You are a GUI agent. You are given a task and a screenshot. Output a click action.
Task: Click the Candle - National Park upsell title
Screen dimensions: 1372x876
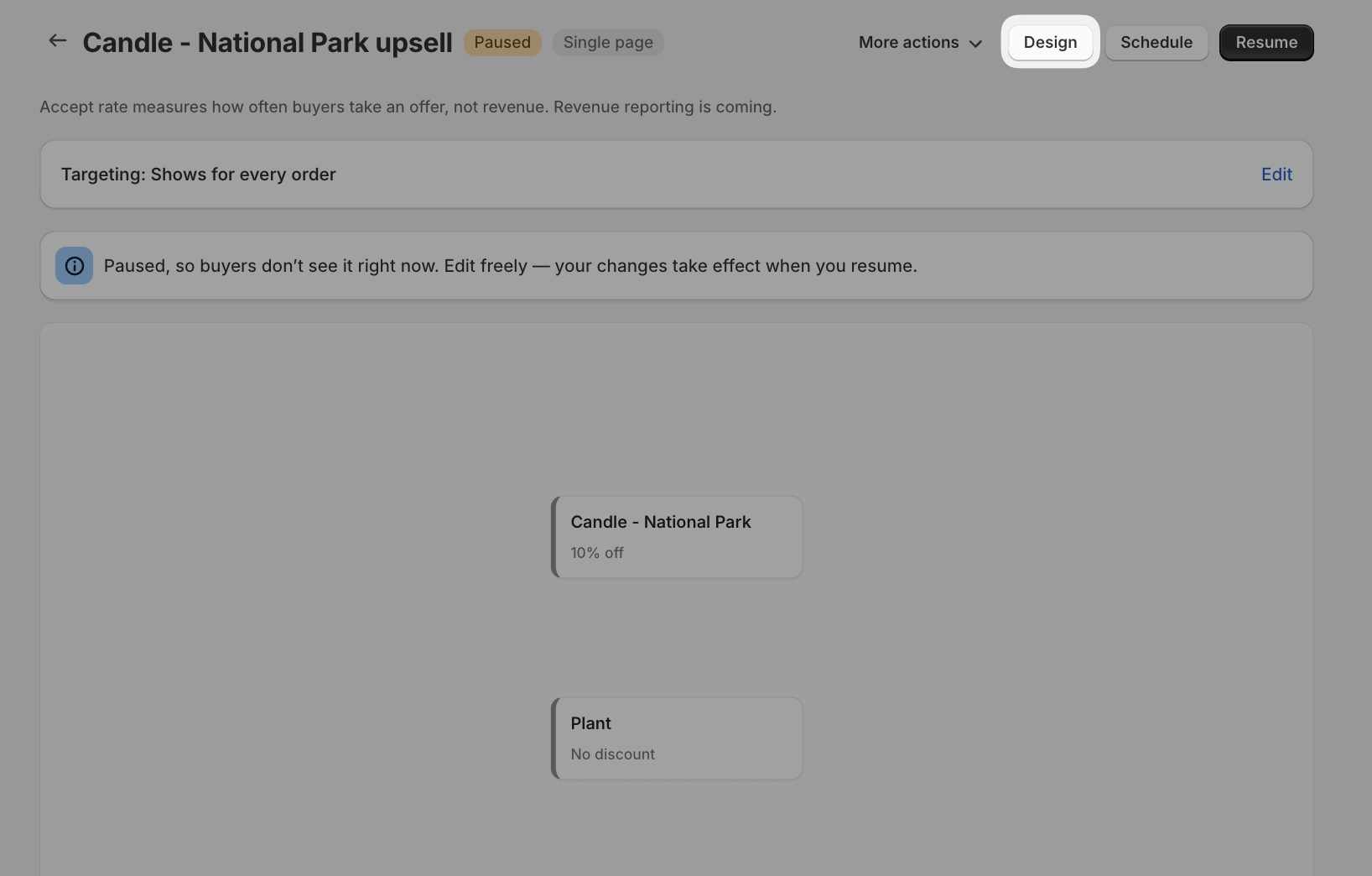coord(268,42)
